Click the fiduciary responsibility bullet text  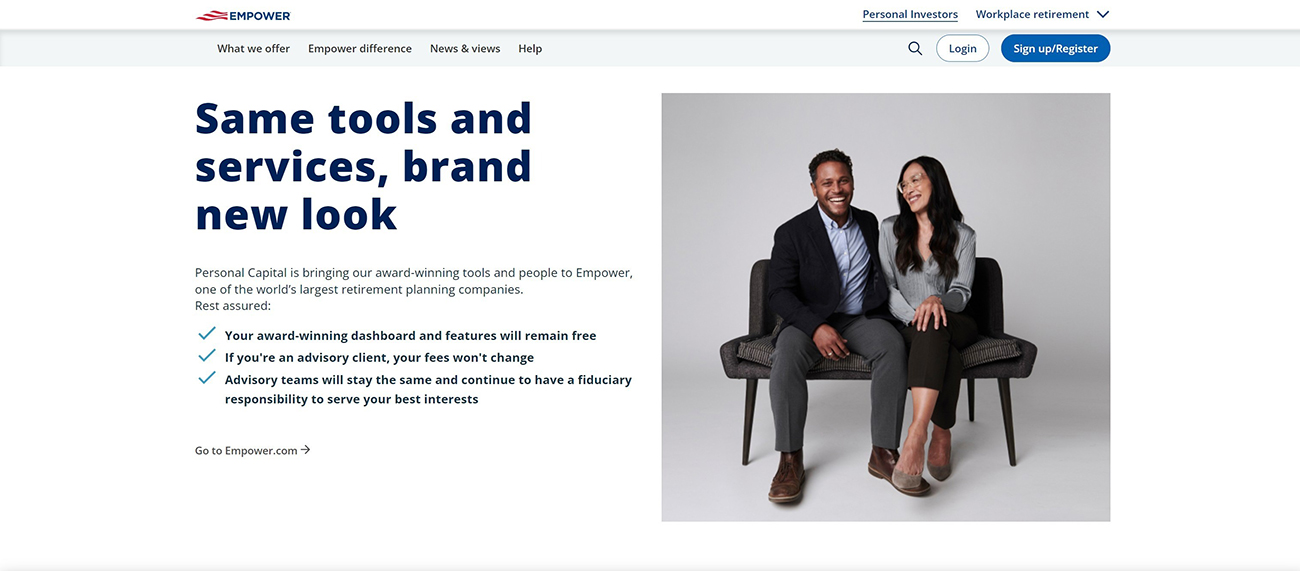point(428,389)
